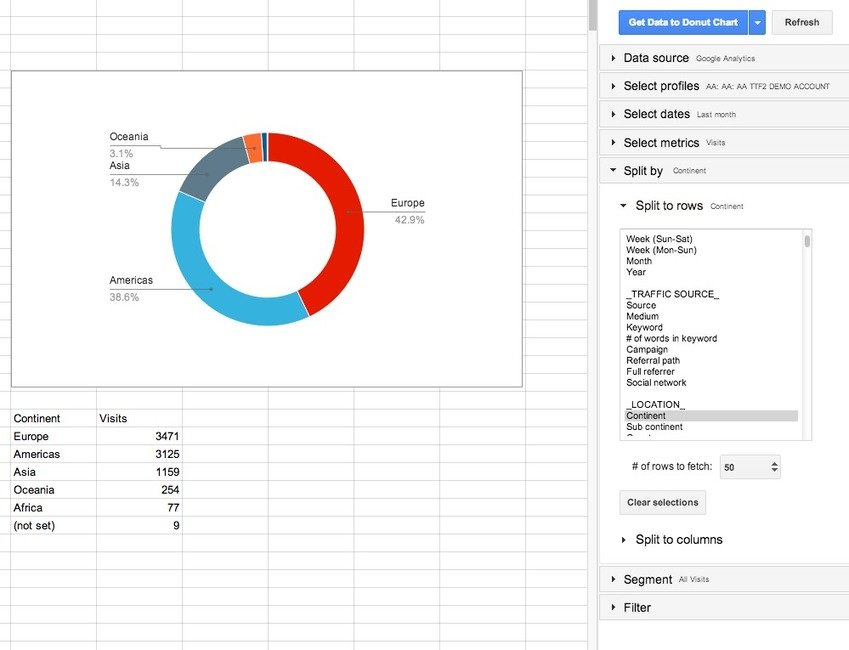This screenshot has height=650, width=849.
Task: Expand the Select metrics section
Action: point(724,142)
